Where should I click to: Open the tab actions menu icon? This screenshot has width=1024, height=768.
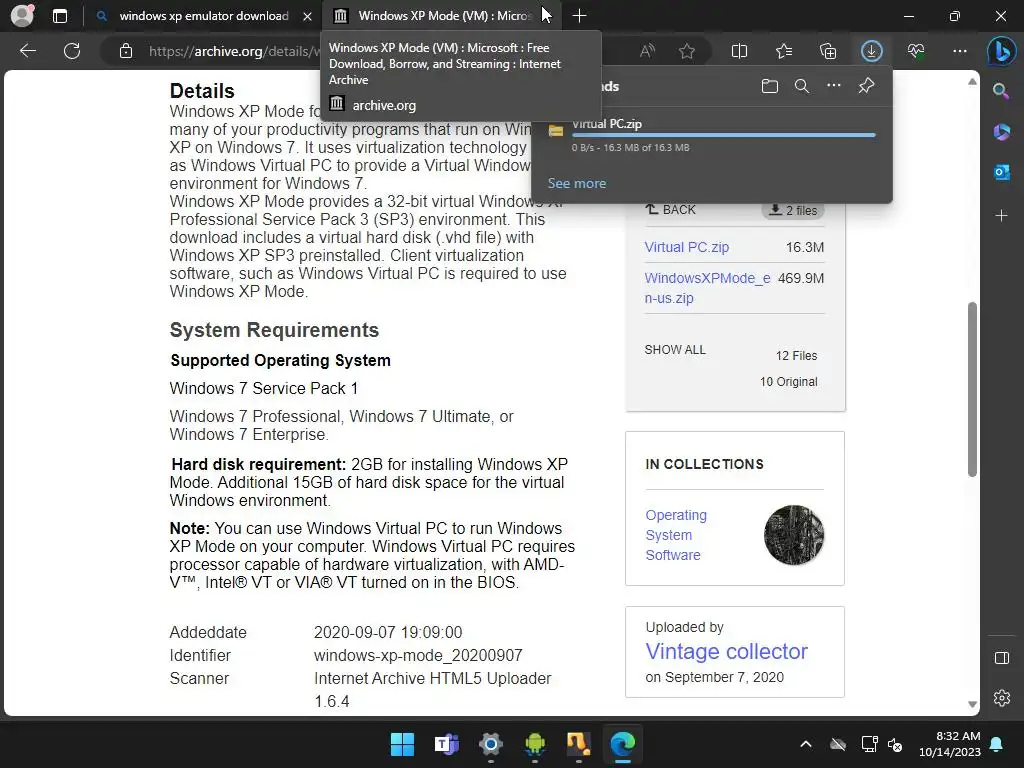pyautogui.click(x=59, y=16)
